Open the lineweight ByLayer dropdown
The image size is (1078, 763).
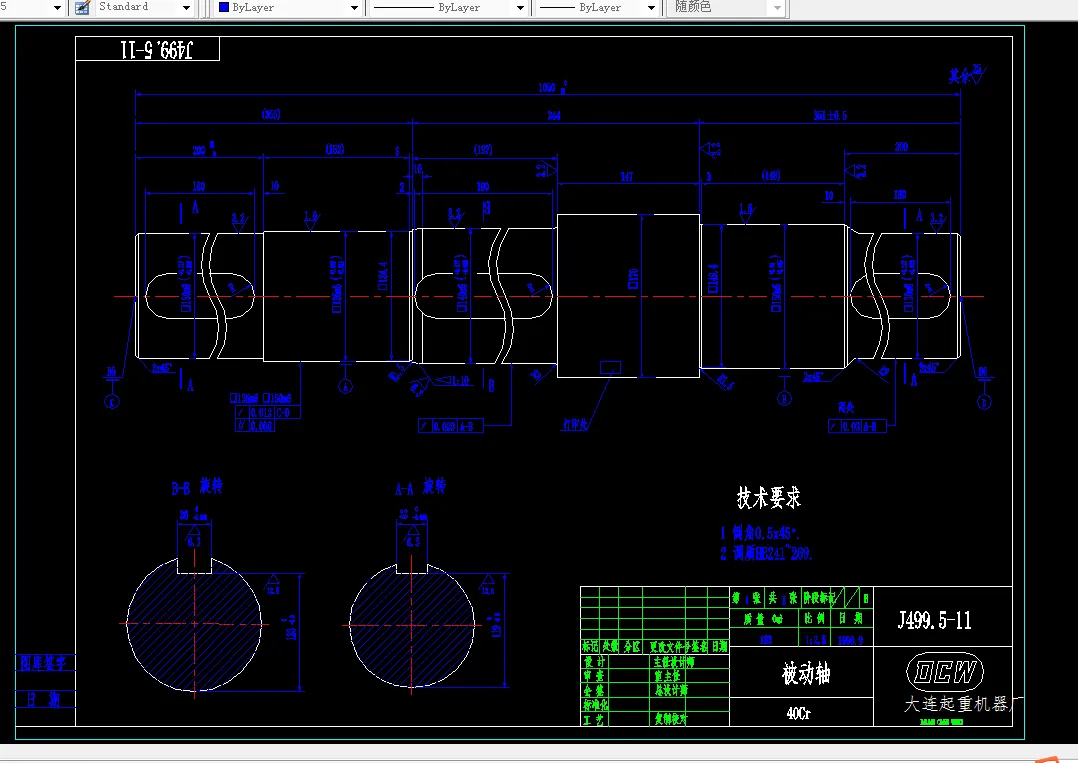[x=651, y=8]
